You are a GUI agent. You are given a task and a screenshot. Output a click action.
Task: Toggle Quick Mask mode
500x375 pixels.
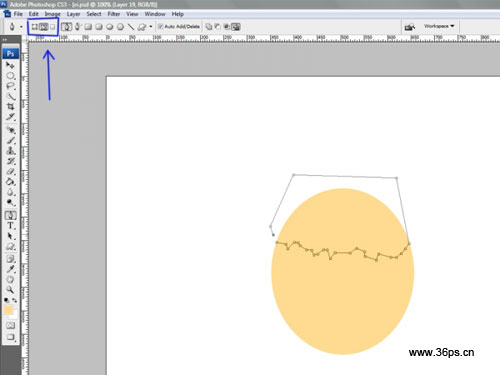[x=10, y=325]
